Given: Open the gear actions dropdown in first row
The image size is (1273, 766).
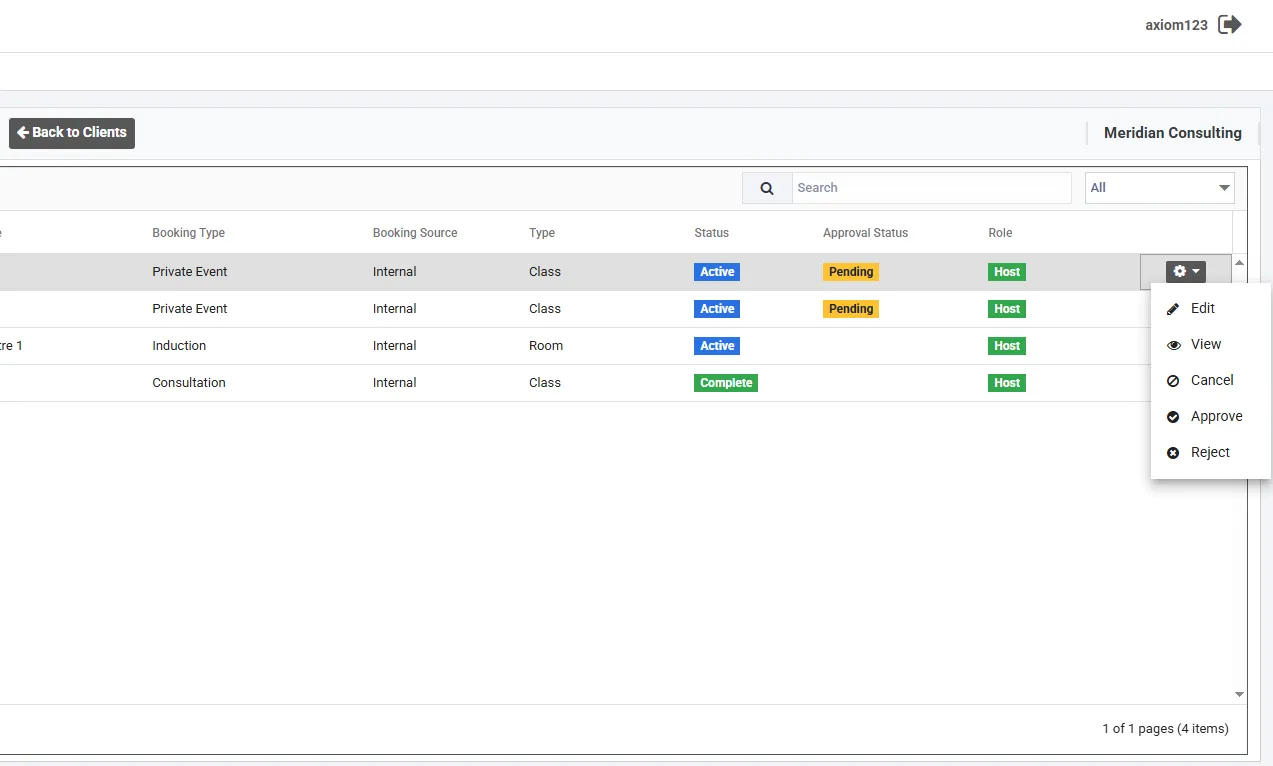Looking at the screenshot, I should [x=1186, y=271].
